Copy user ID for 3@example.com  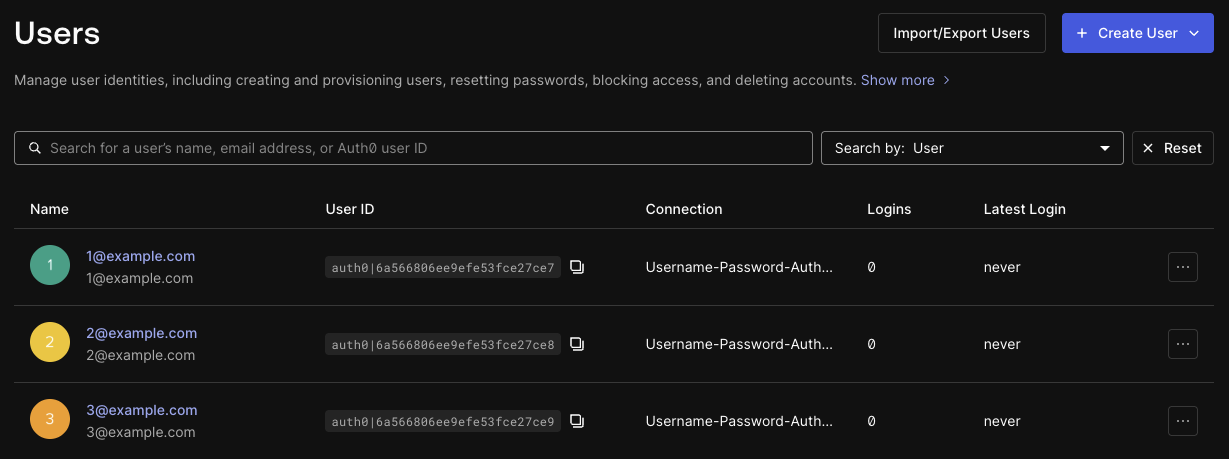pyautogui.click(x=577, y=421)
